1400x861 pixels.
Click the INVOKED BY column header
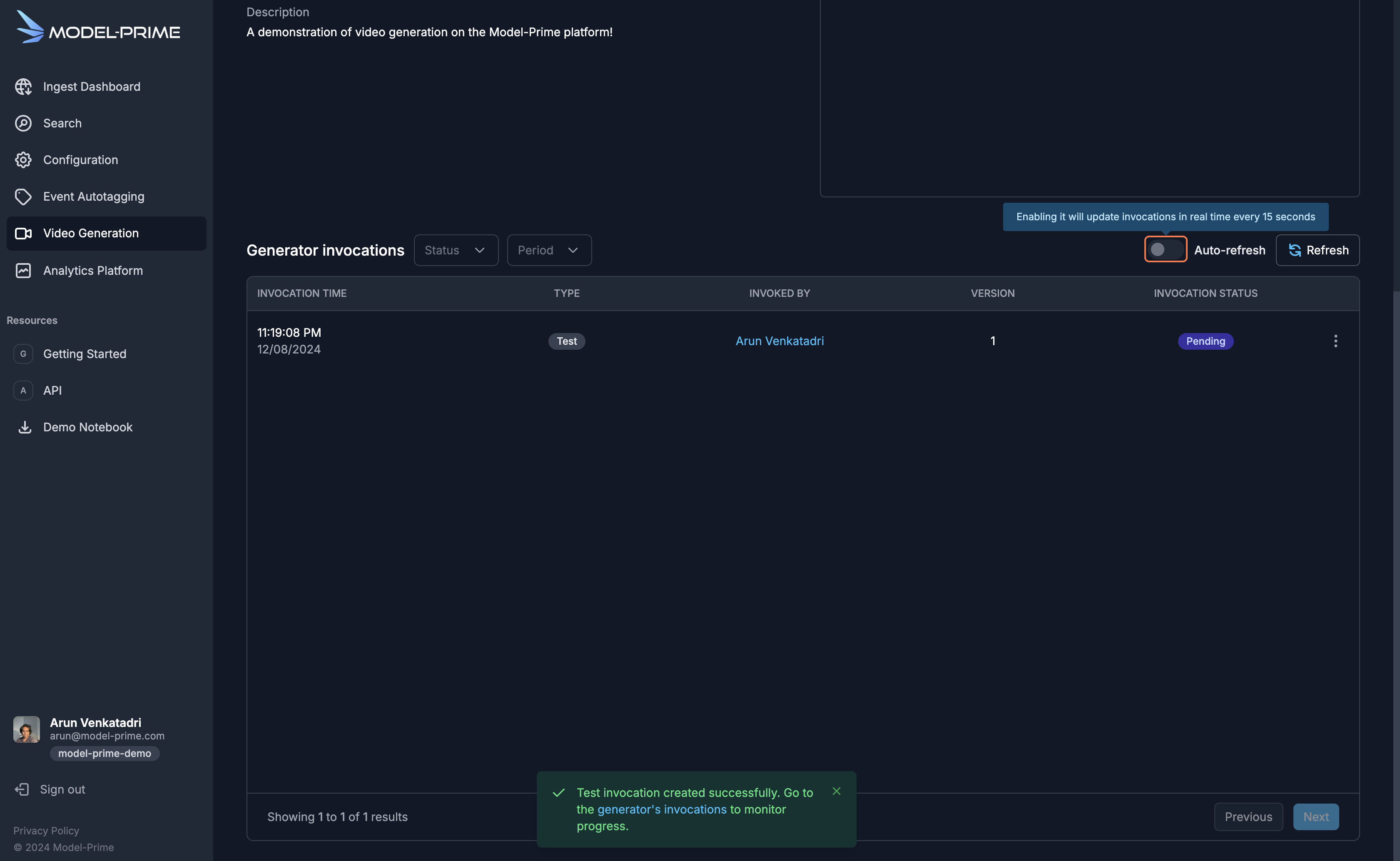[779, 293]
